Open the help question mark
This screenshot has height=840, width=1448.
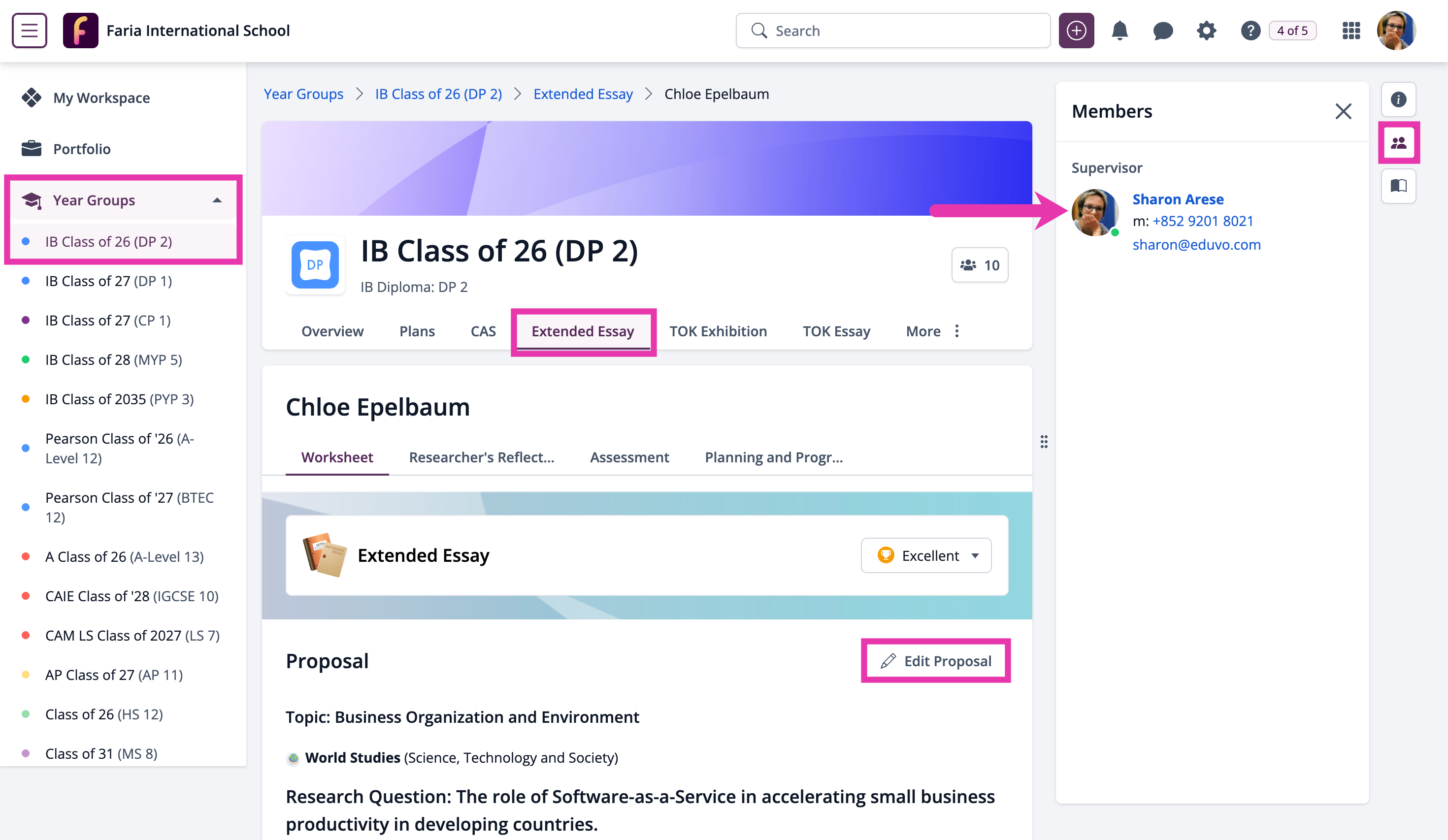point(1251,31)
